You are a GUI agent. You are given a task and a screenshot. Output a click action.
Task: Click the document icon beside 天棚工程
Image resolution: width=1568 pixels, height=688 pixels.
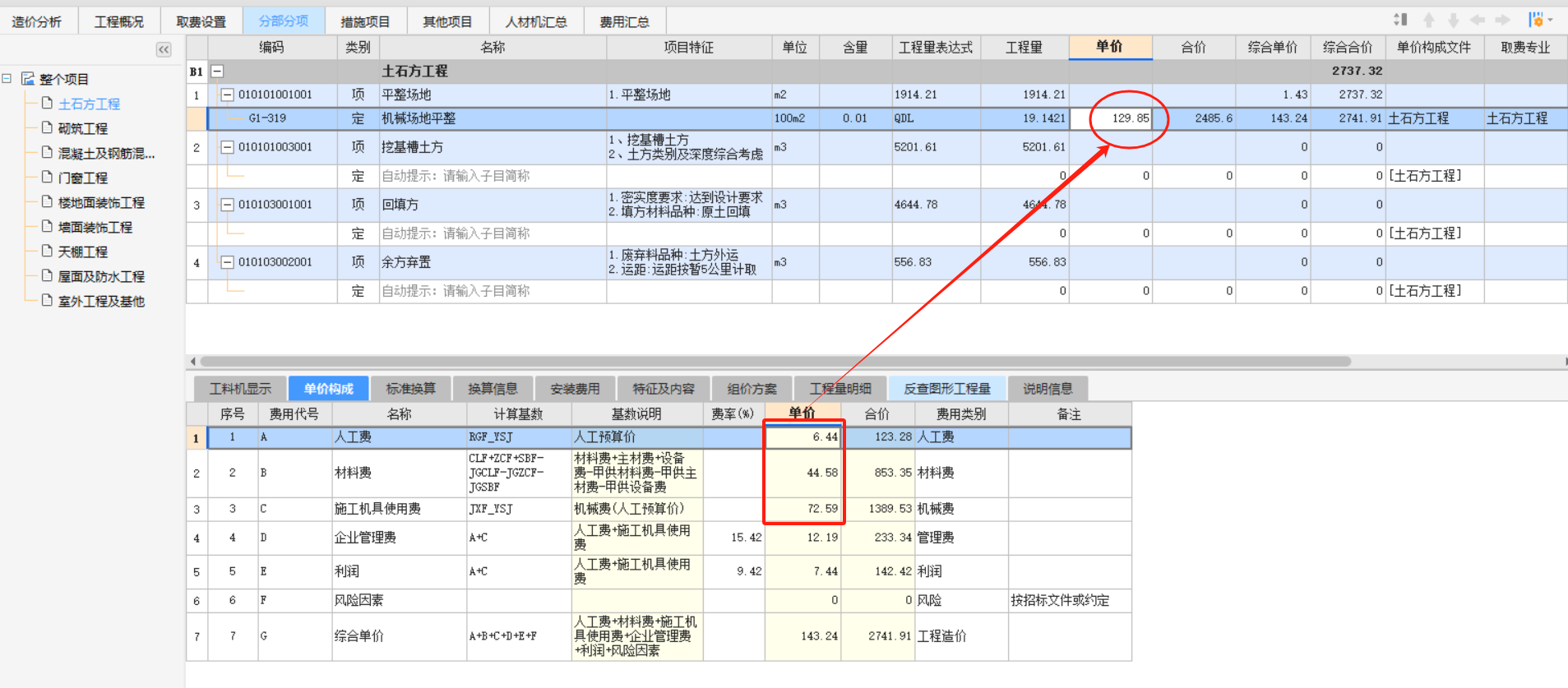coord(48,251)
